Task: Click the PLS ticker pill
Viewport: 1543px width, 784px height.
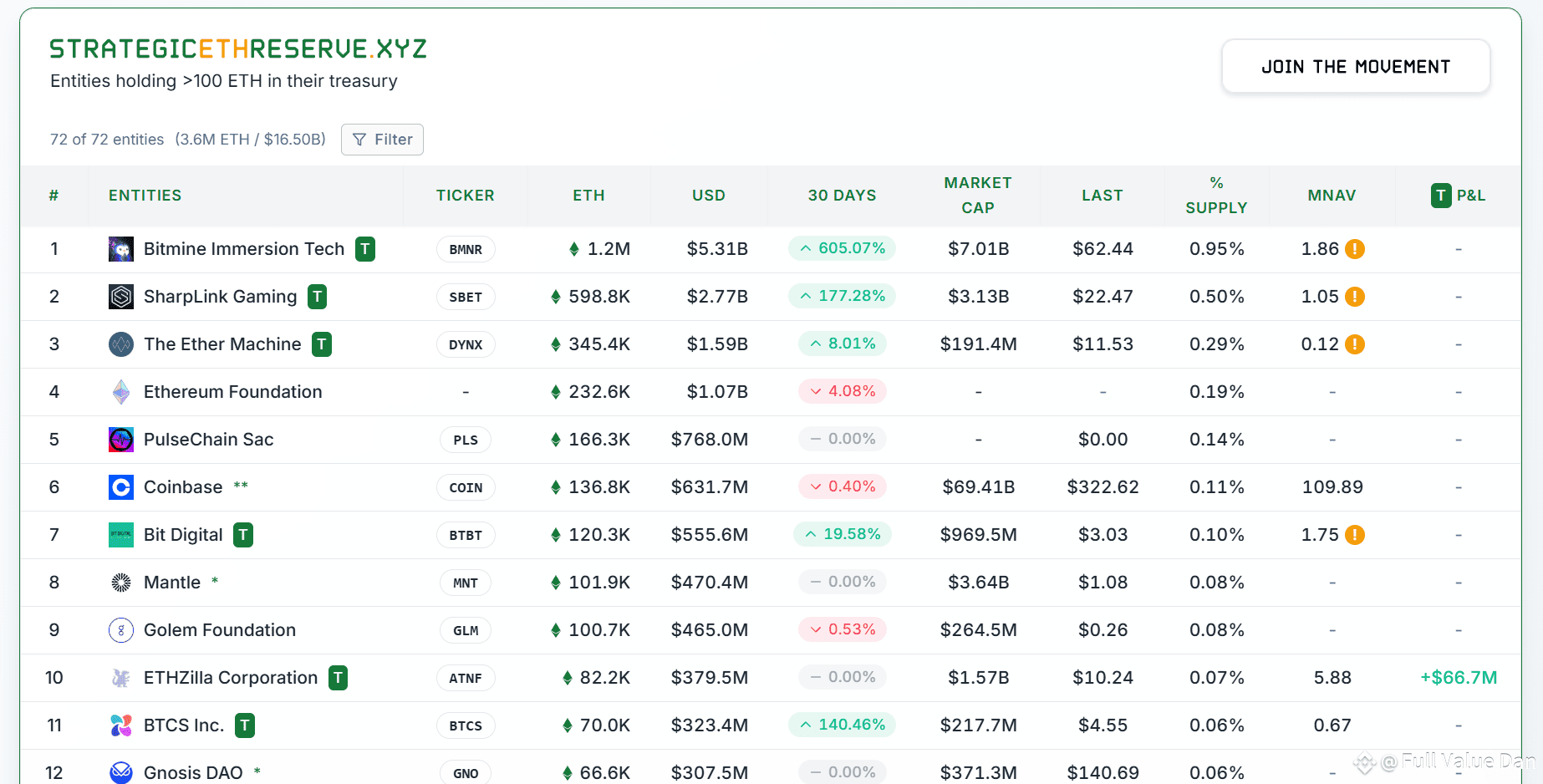Action: coord(466,440)
